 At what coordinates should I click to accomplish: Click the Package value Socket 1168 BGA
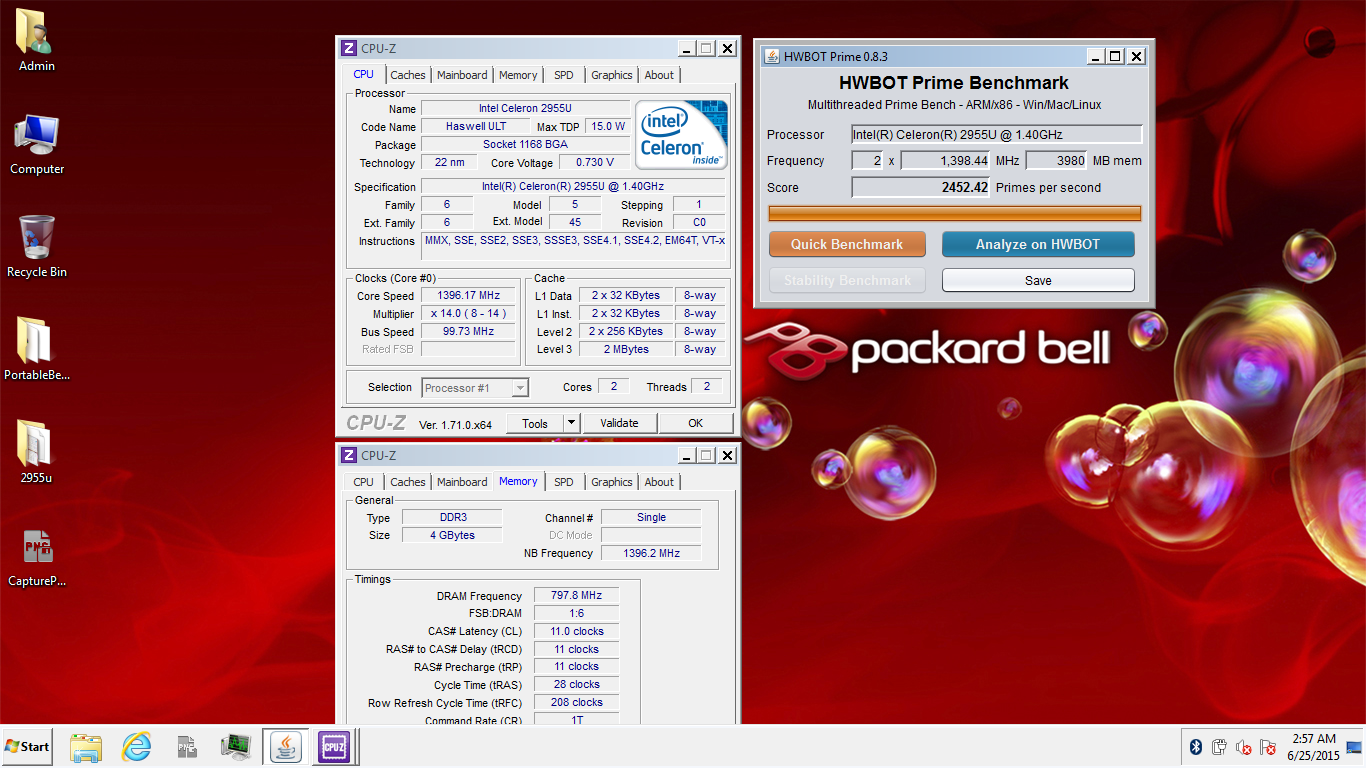[525, 144]
